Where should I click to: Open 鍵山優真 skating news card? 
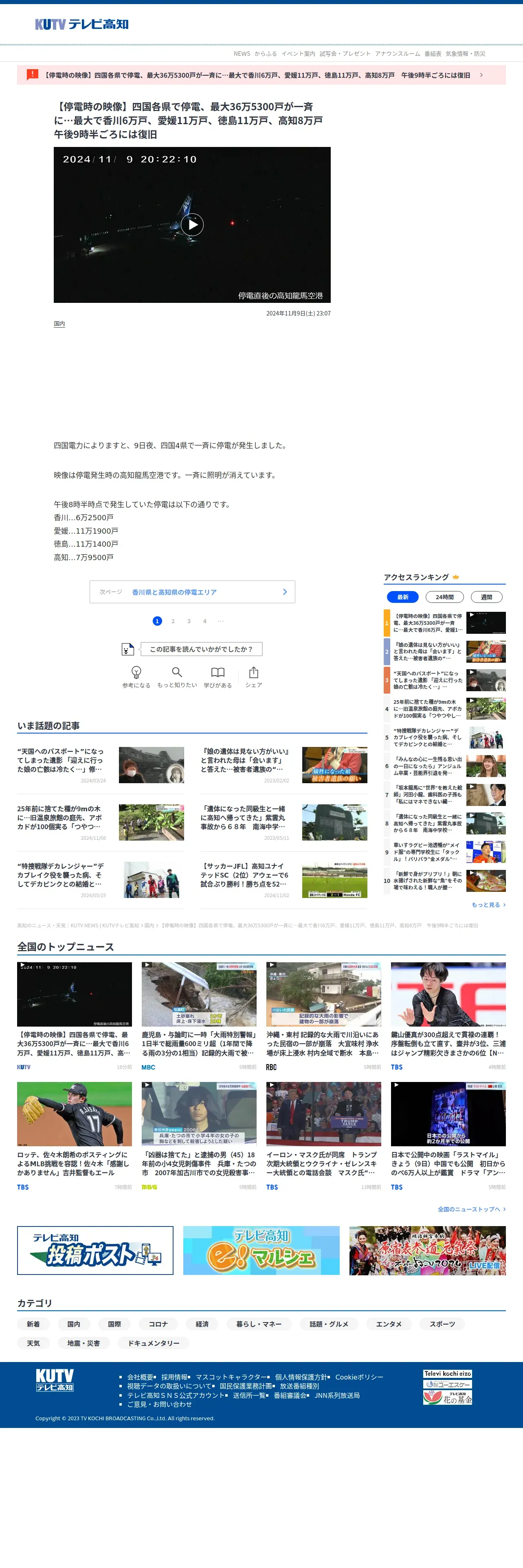(x=448, y=1016)
